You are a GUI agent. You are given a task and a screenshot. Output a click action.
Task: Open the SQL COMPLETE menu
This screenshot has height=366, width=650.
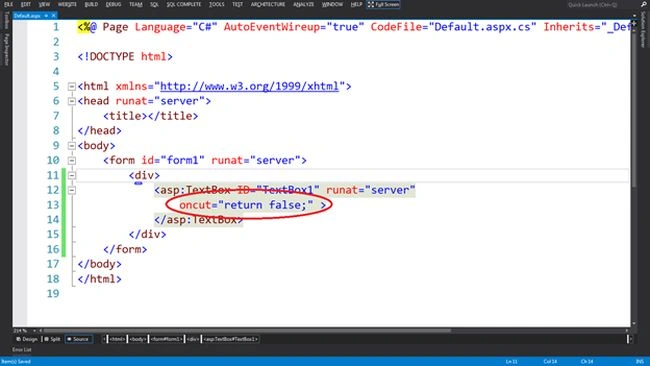(x=184, y=4)
